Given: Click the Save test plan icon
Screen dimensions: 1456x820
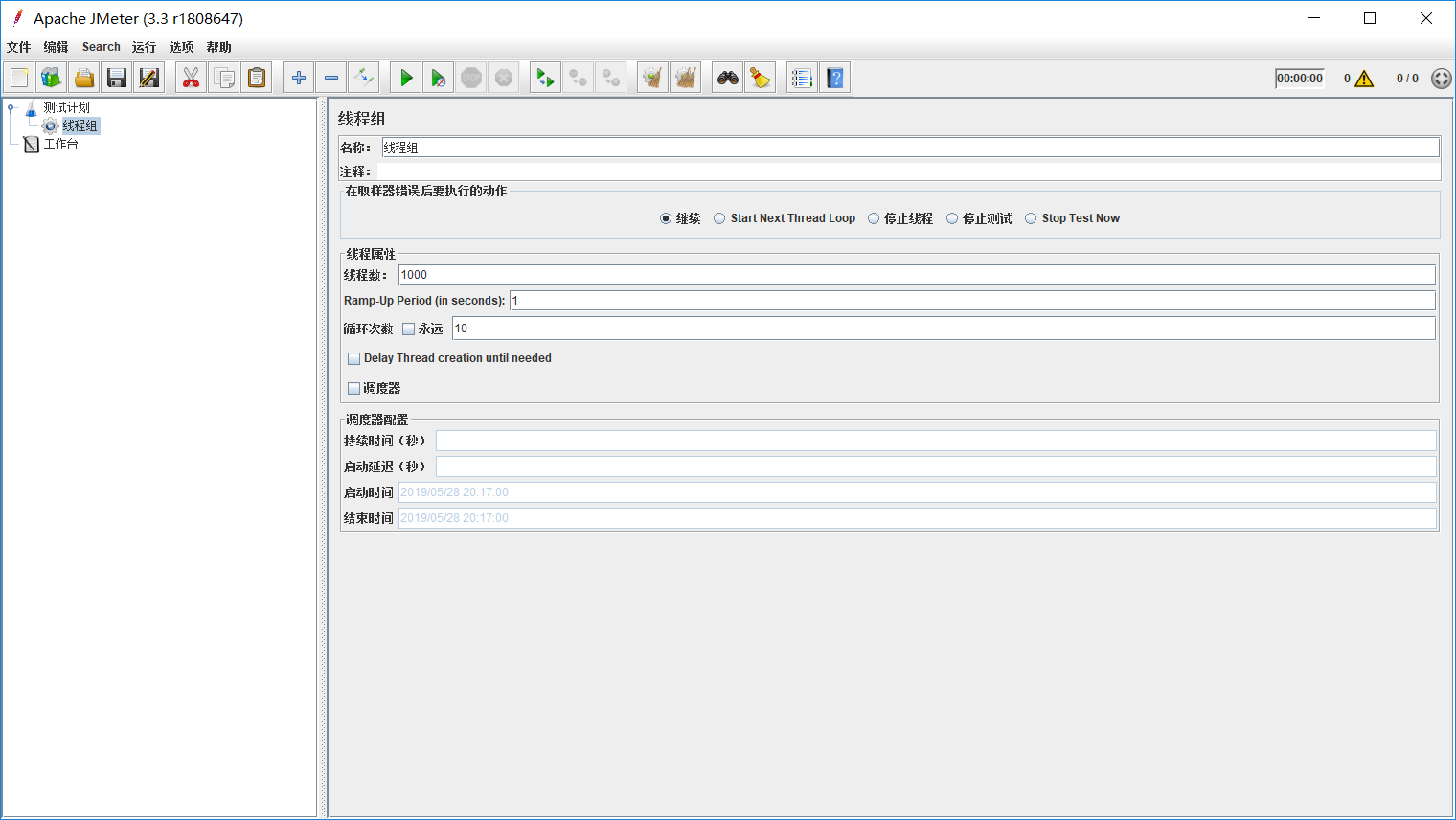Looking at the screenshot, I should pos(117,77).
